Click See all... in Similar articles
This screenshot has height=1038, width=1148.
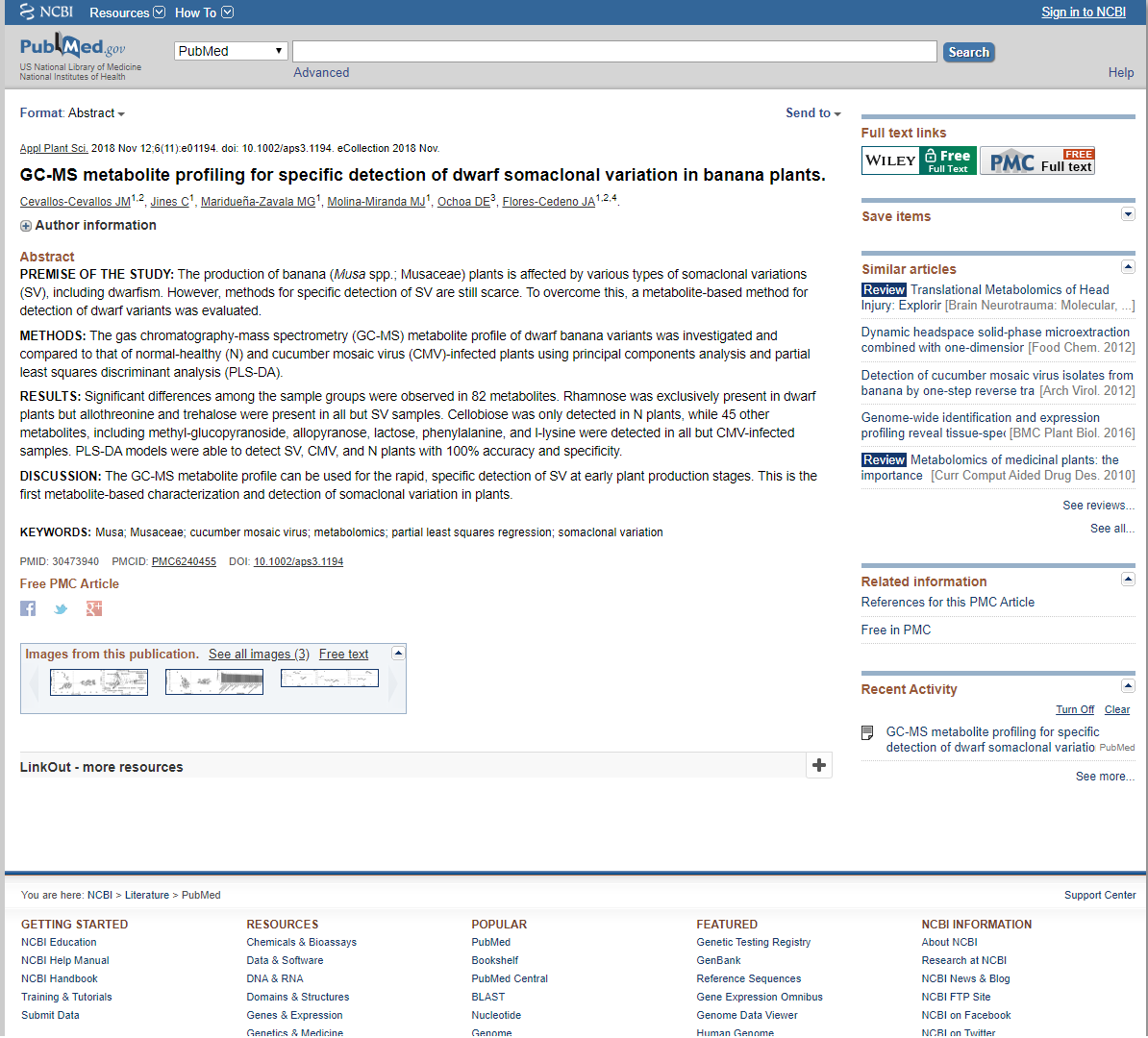pyautogui.click(x=1112, y=529)
